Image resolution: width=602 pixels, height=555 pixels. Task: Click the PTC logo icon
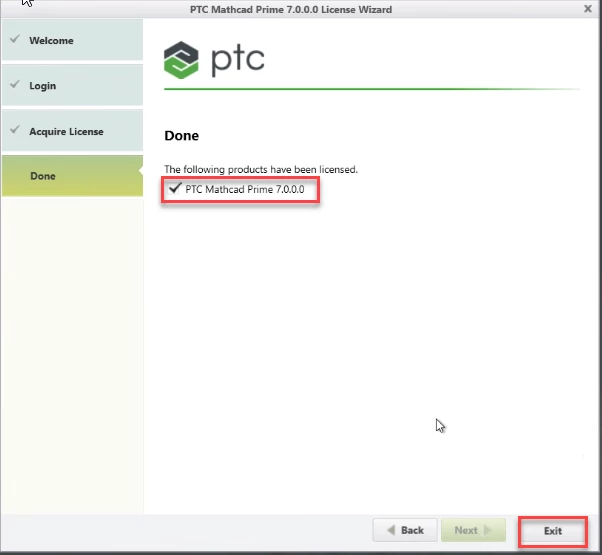tap(181, 60)
